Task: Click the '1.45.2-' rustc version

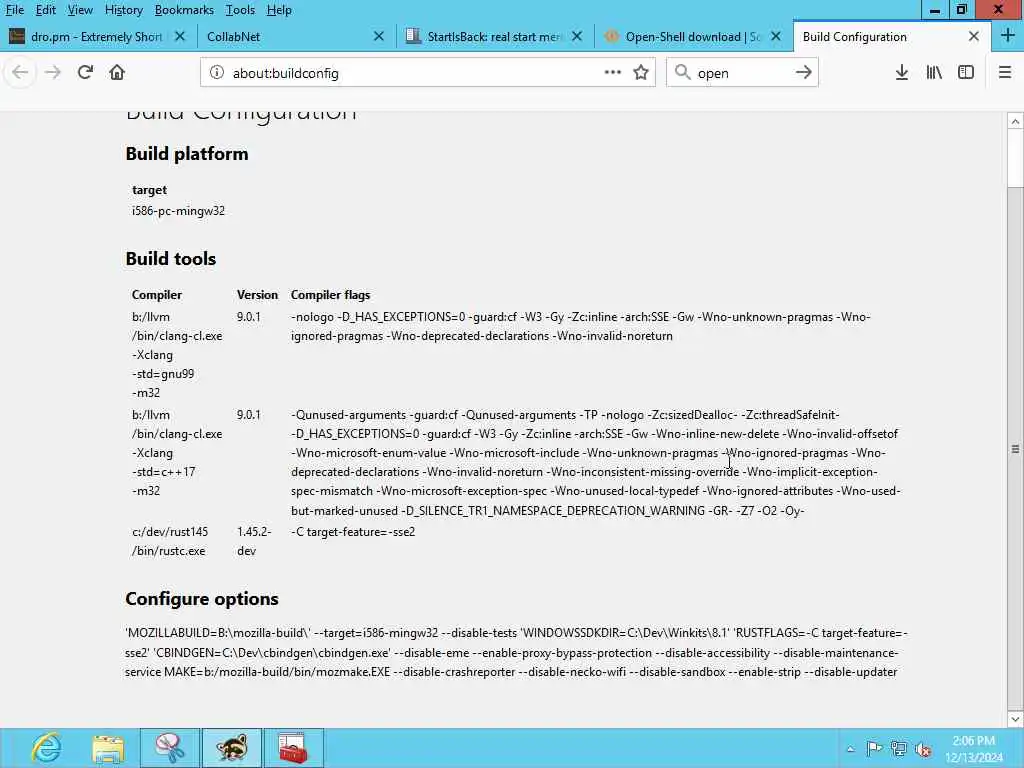Action: [254, 532]
